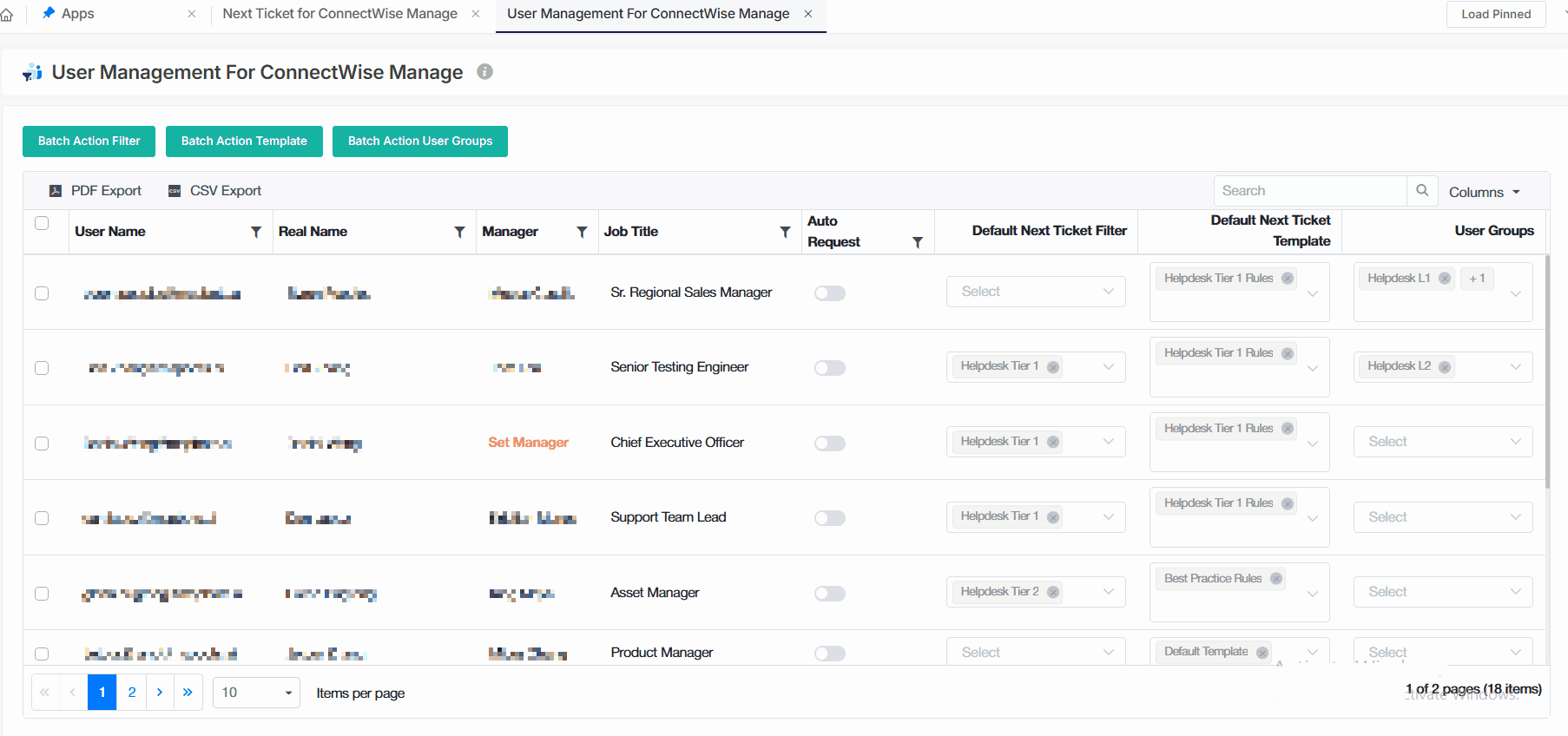
Task: Filter the User Name column
Action: (256, 232)
